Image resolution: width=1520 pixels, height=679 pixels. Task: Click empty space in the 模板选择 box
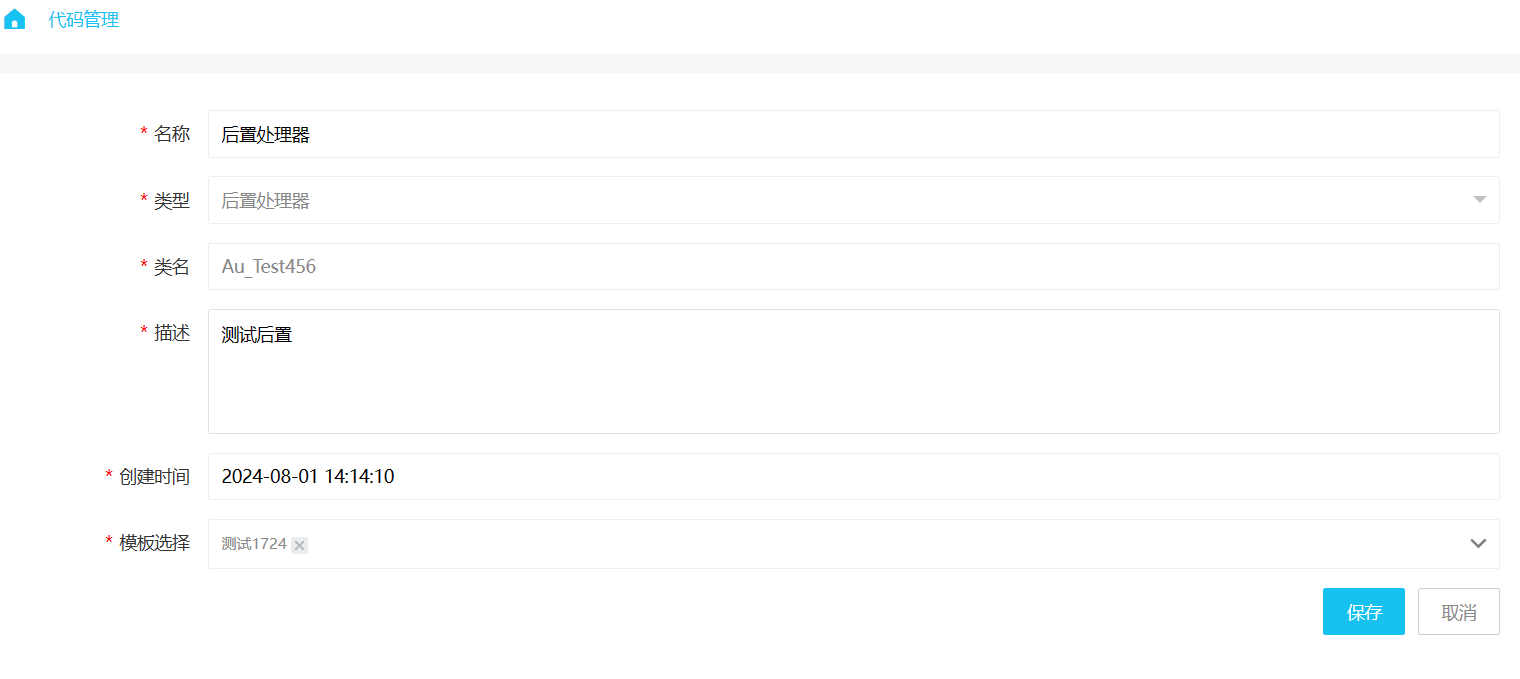point(852,544)
